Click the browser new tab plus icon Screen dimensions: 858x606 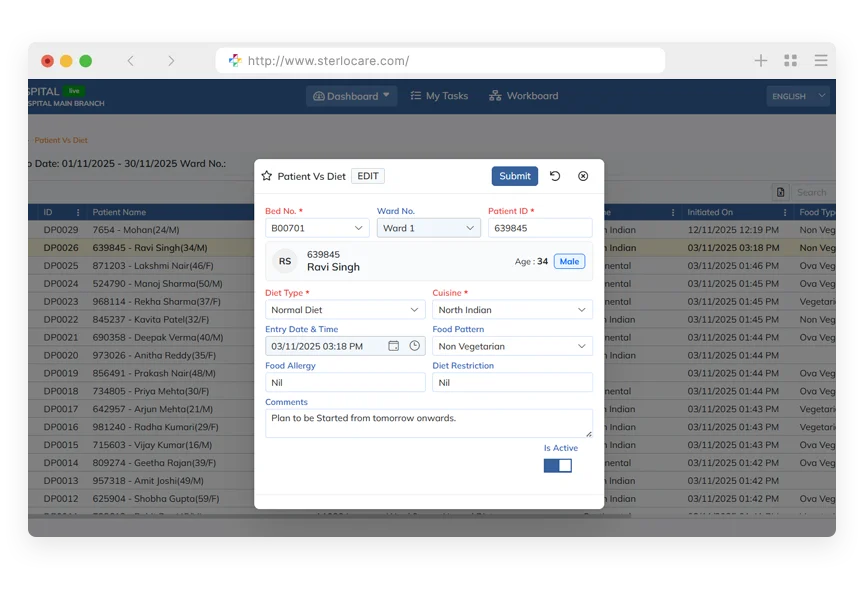pos(761,61)
